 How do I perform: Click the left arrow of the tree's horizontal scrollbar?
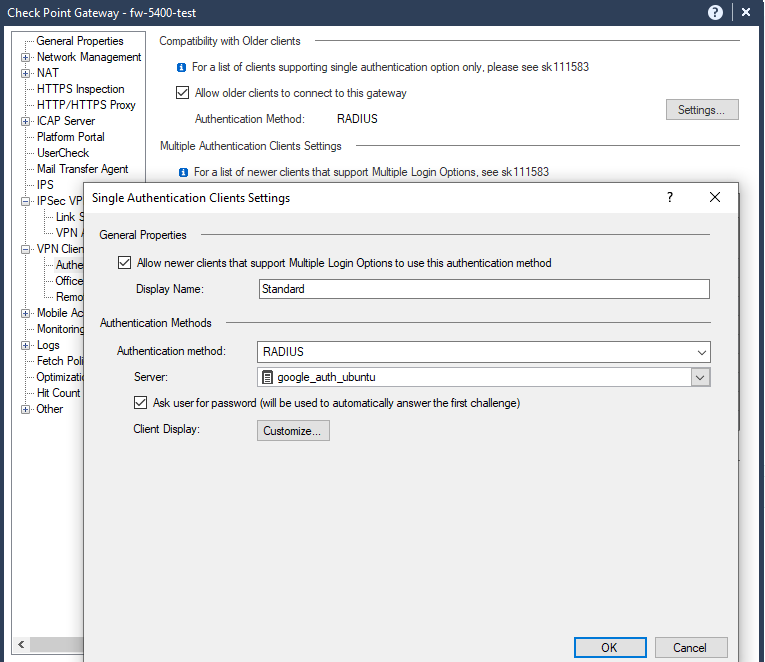click(x=22, y=644)
